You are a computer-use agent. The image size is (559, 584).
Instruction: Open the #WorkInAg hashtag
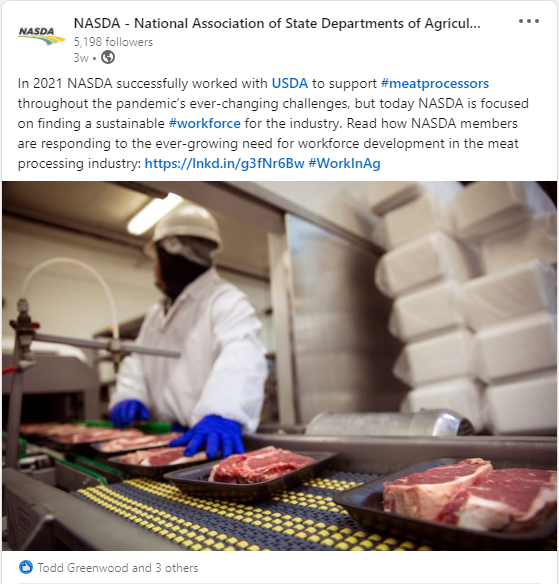tap(344, 163)
